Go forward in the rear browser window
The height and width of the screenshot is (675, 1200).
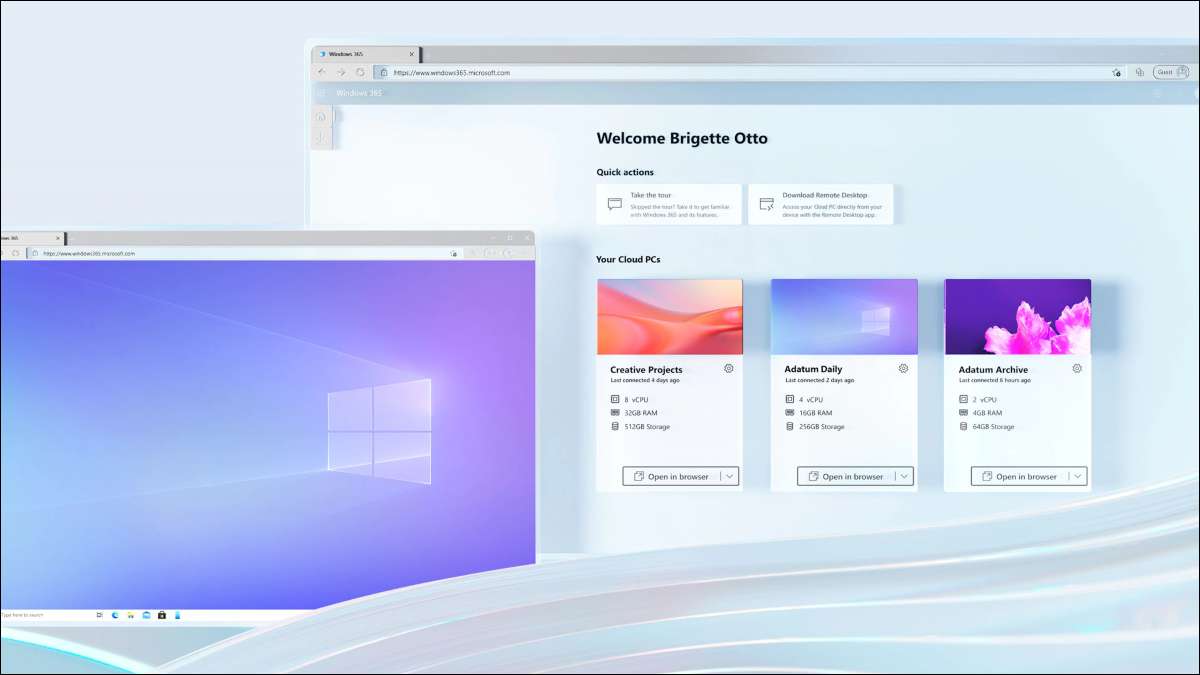tap(341, 72)
